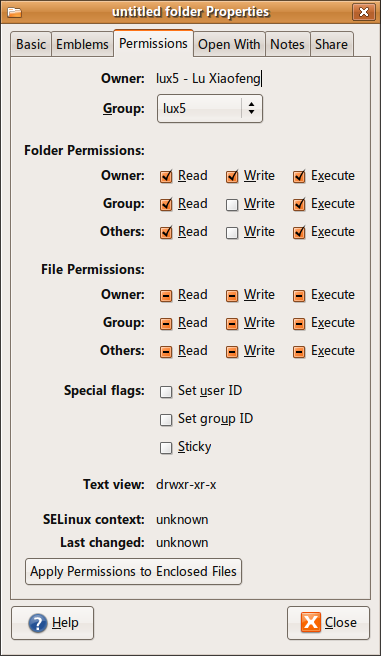Image resolution: width=381 pixels, height=656 pixels.
Task: Show the Share tab
Action: click(332, 44)
